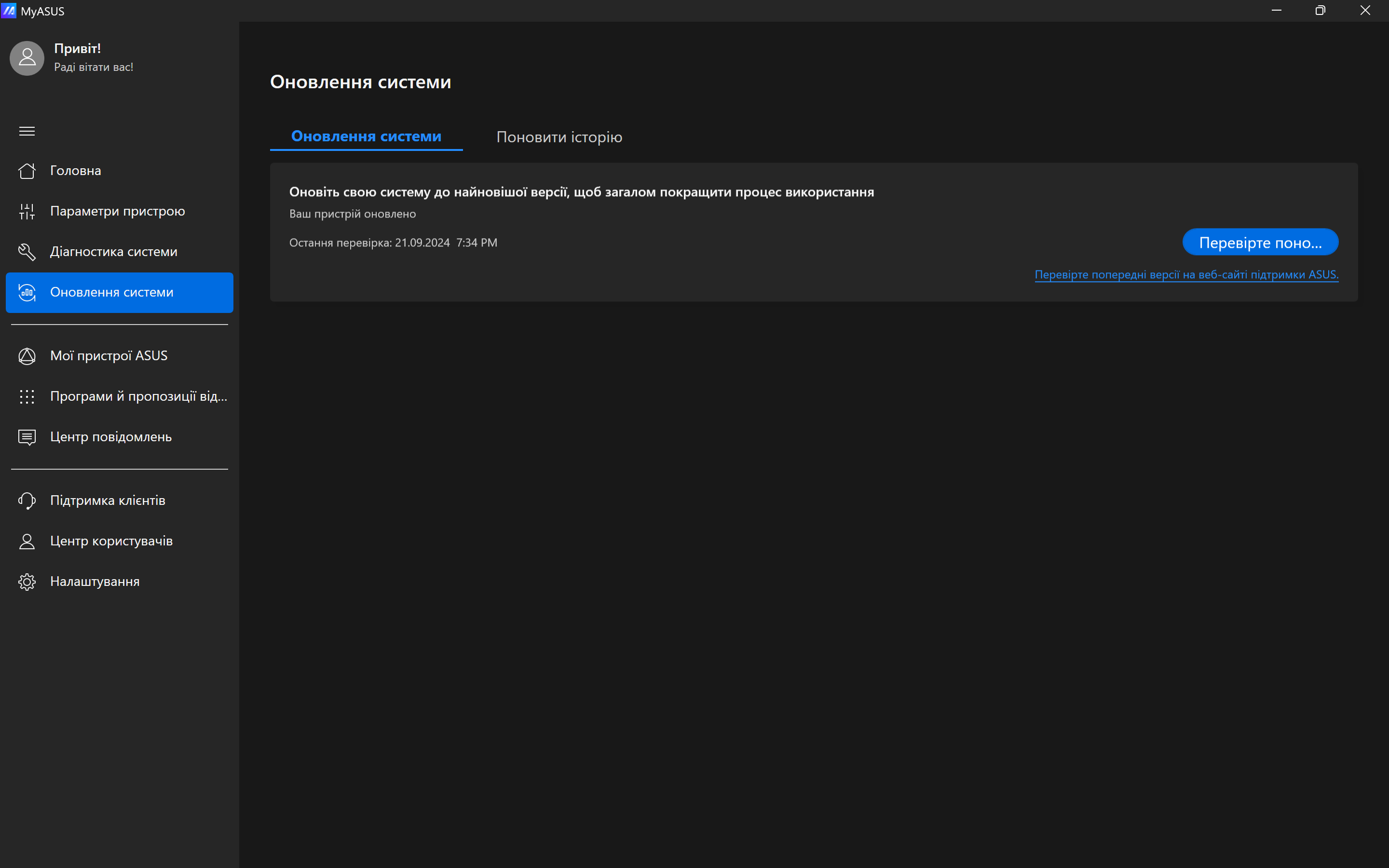Open Діагностика системи from sidebar
Screen dimensions: 1389x868
[x=114, y=252]
